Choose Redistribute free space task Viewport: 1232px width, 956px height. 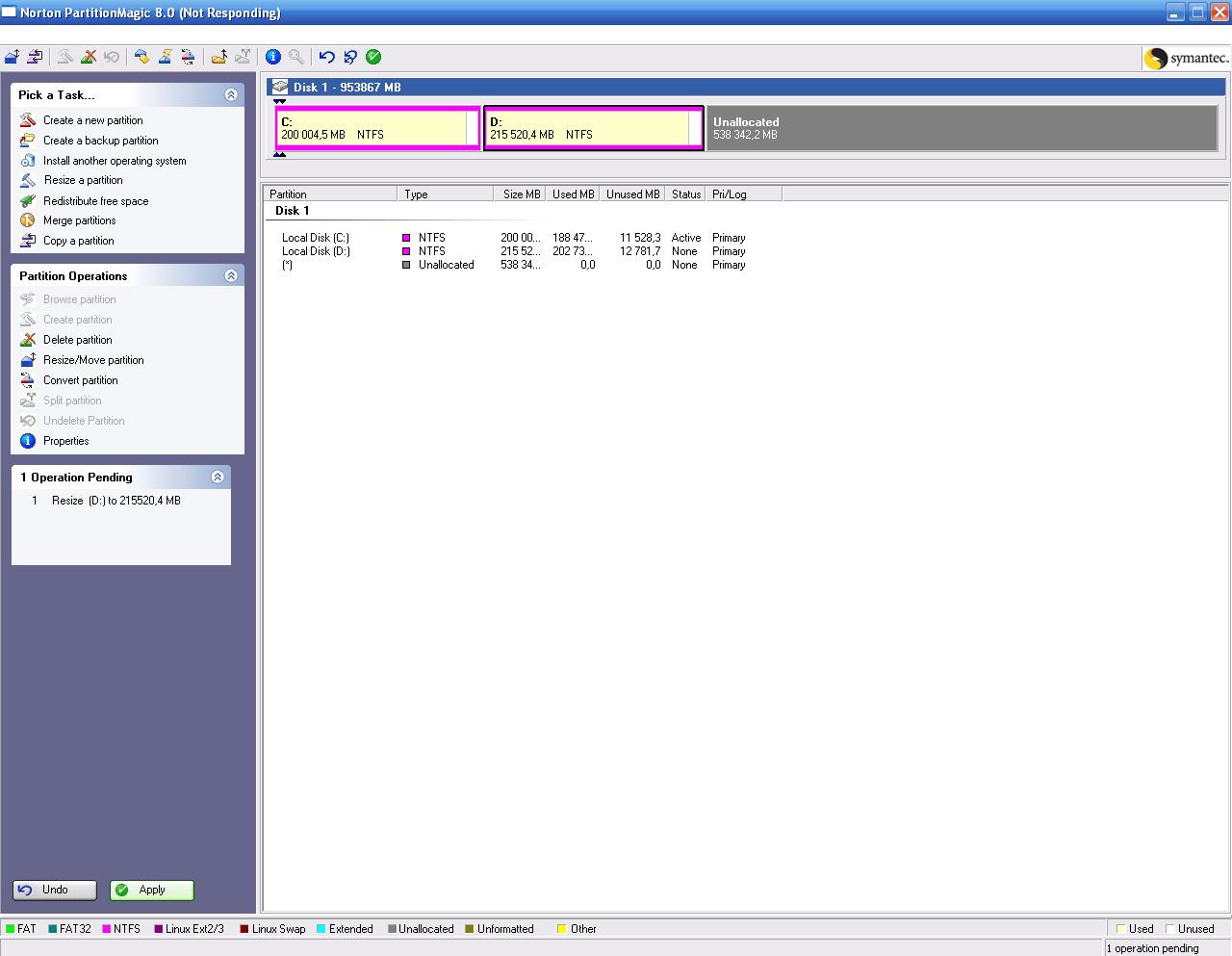pos(95,201)
